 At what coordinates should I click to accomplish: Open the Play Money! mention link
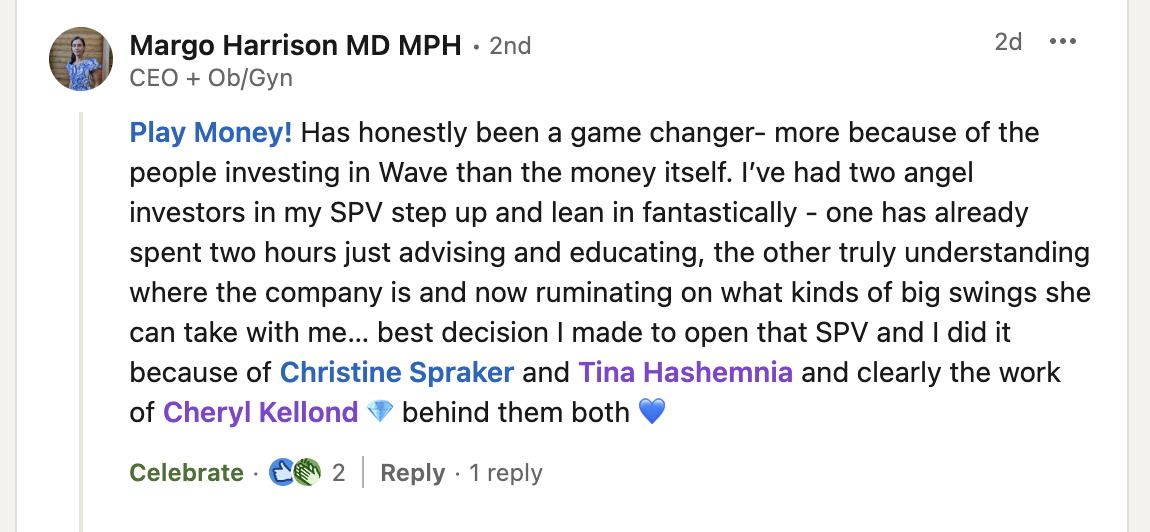pos(211,132)
